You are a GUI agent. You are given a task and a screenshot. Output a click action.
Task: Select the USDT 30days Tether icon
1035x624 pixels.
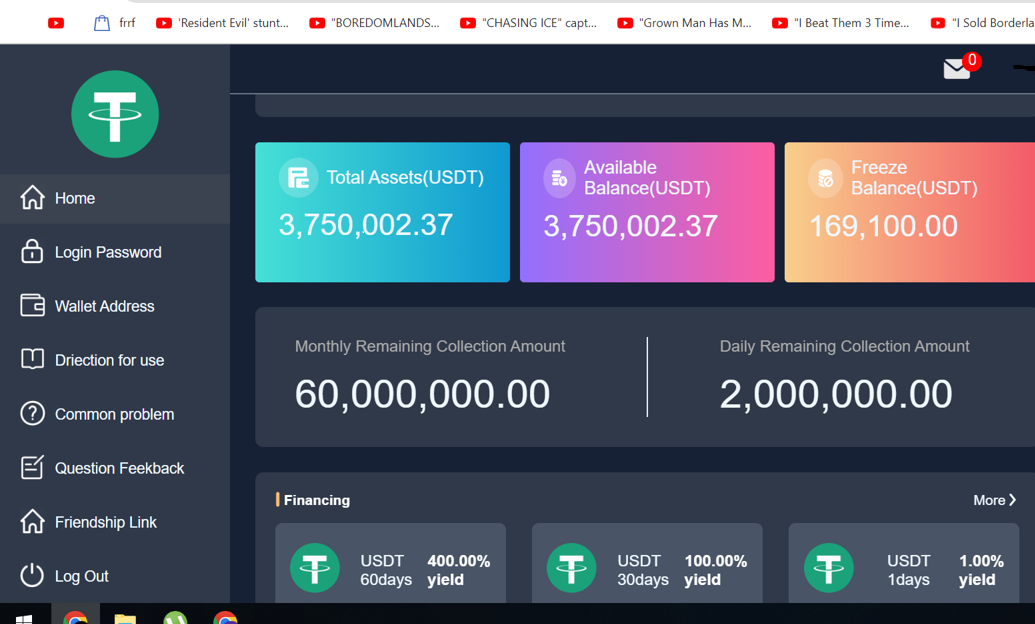[x=571, y=568]
